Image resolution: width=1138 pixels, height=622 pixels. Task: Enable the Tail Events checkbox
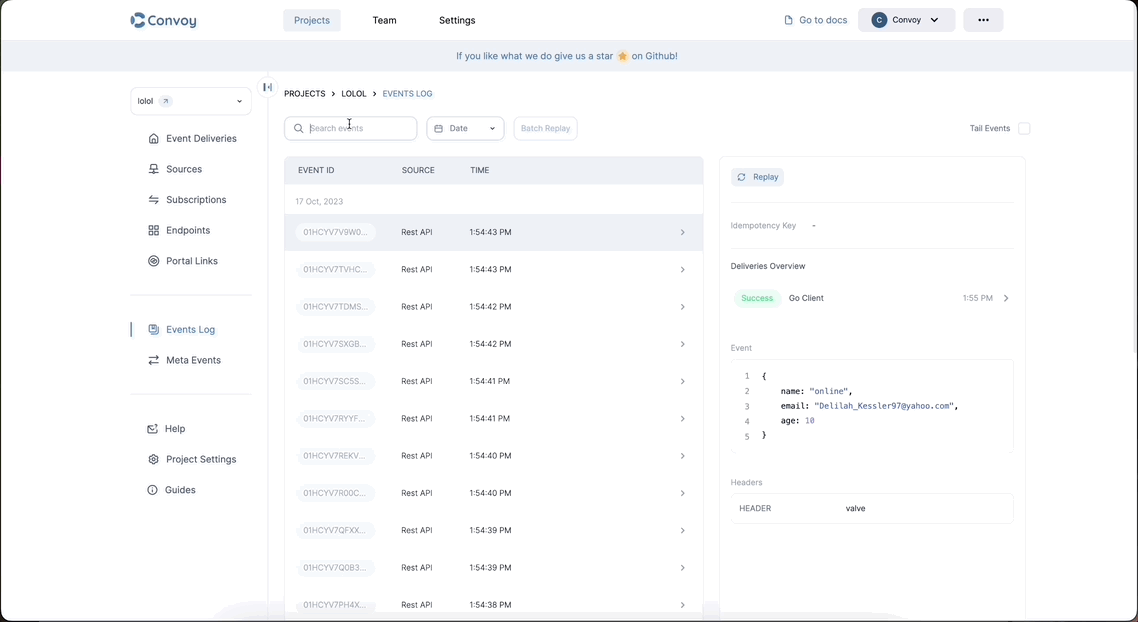[1024, 128]
